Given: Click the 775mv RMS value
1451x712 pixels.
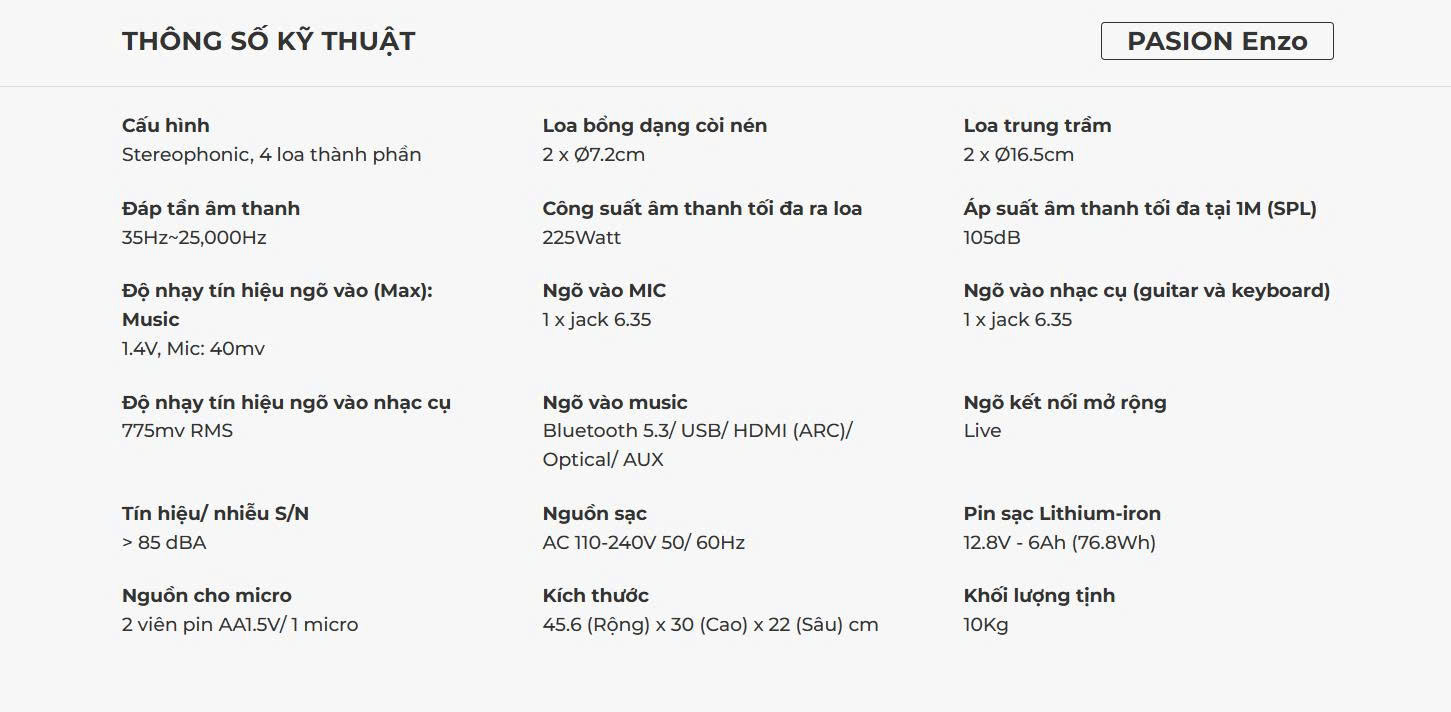Looking at the screenshot, I should click(177, 430).
